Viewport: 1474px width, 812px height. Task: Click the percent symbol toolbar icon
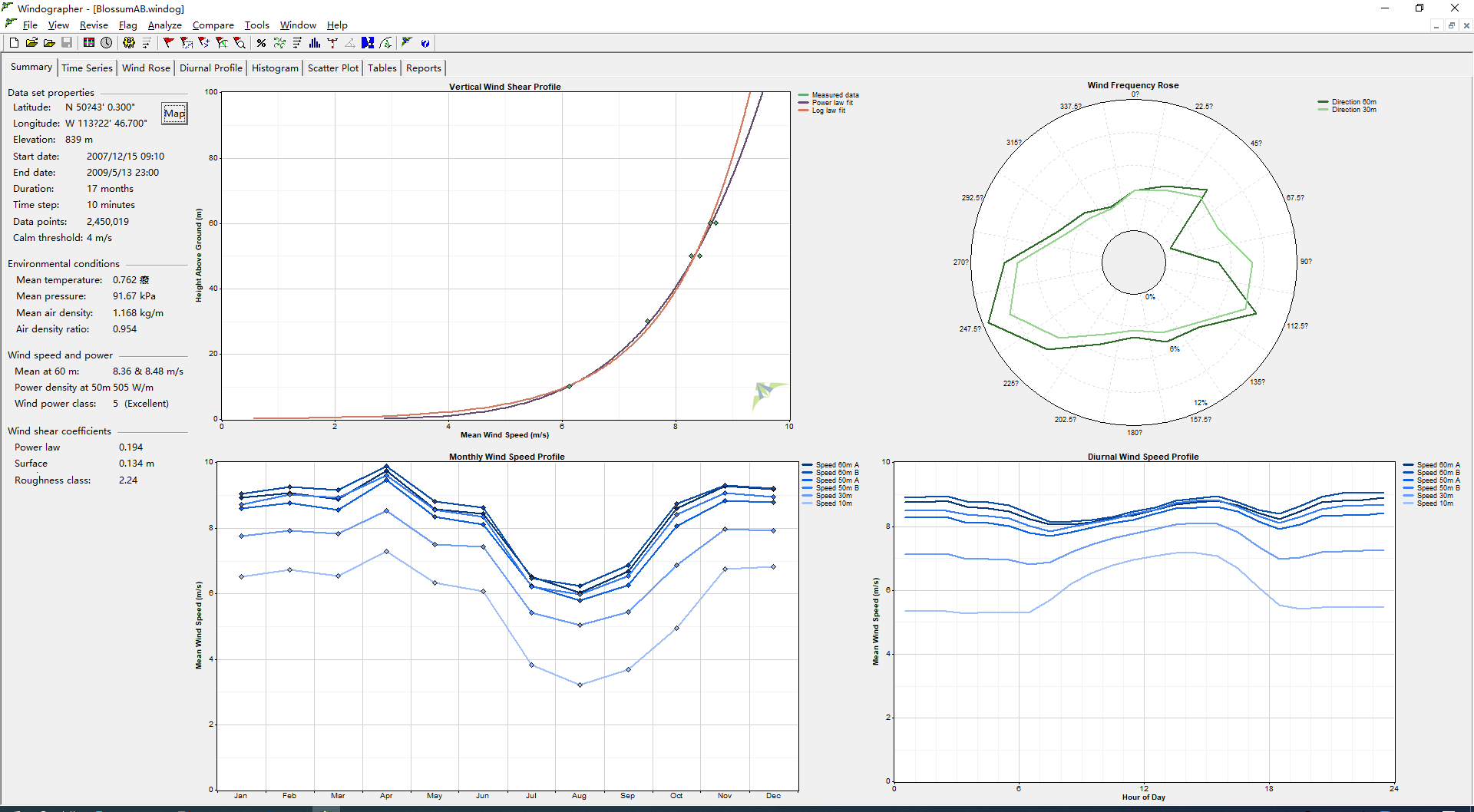[261, 43]
